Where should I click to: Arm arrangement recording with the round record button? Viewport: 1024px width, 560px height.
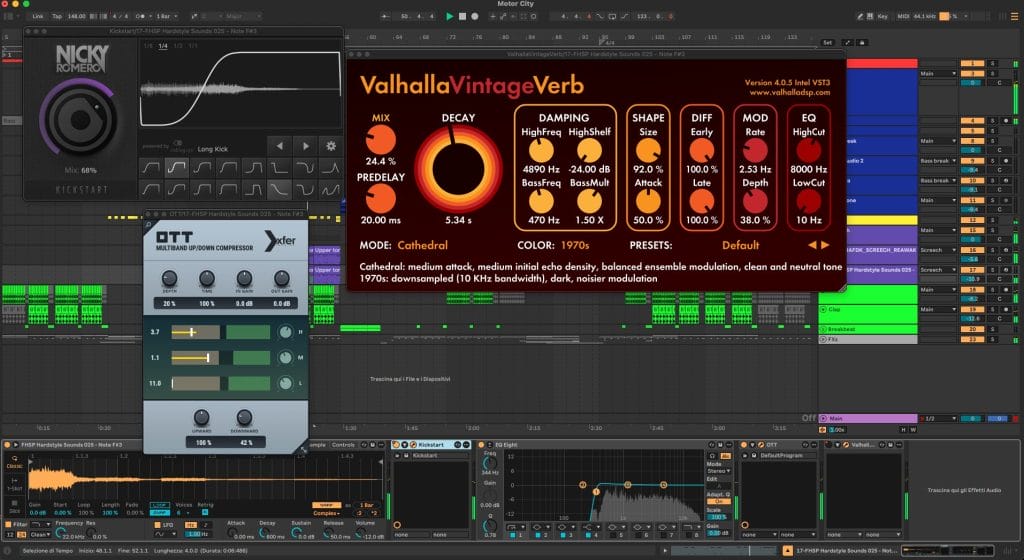coord(475,16)
